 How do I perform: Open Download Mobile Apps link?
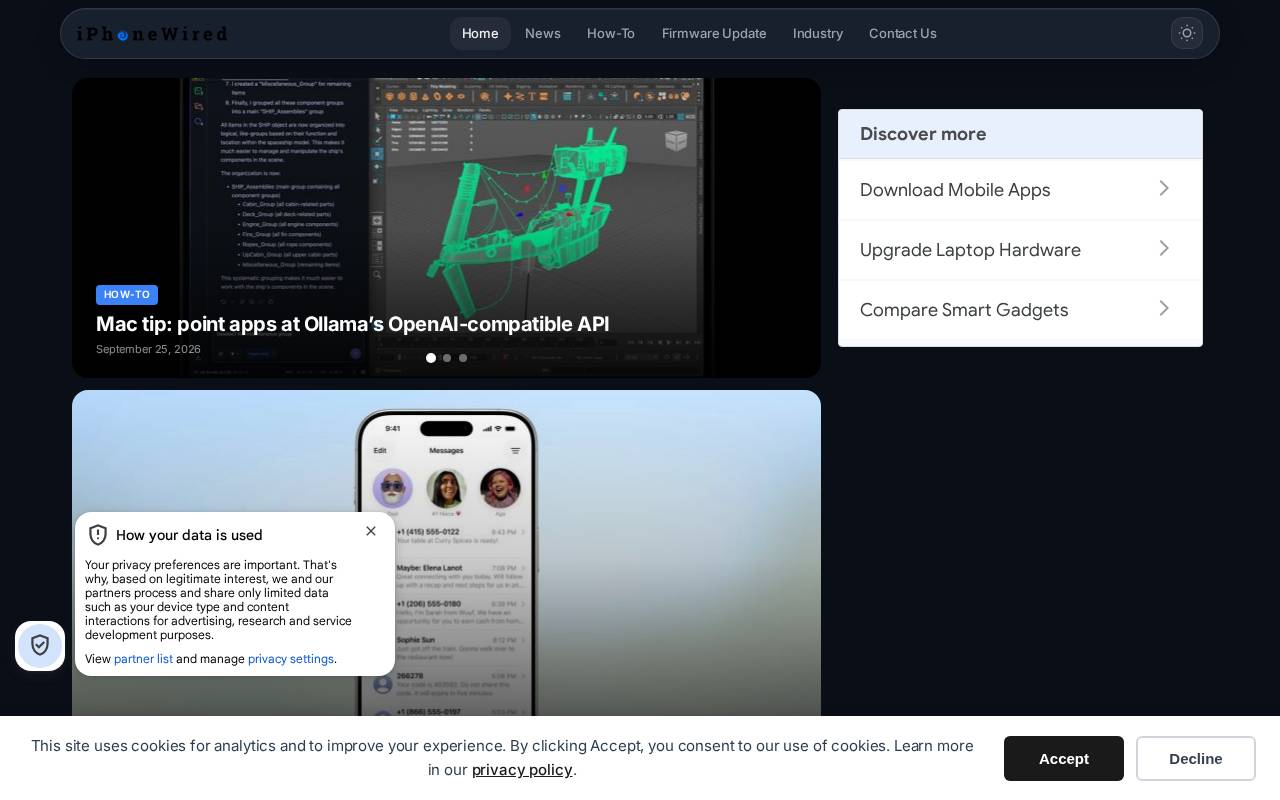click(x=955, y=190)
